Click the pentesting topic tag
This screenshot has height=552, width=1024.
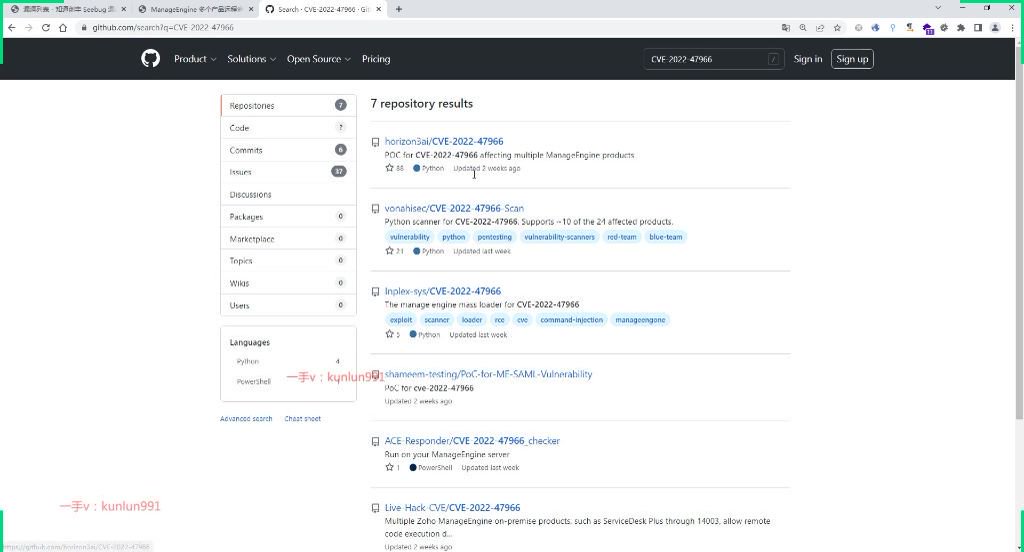(x=494, y=237)
